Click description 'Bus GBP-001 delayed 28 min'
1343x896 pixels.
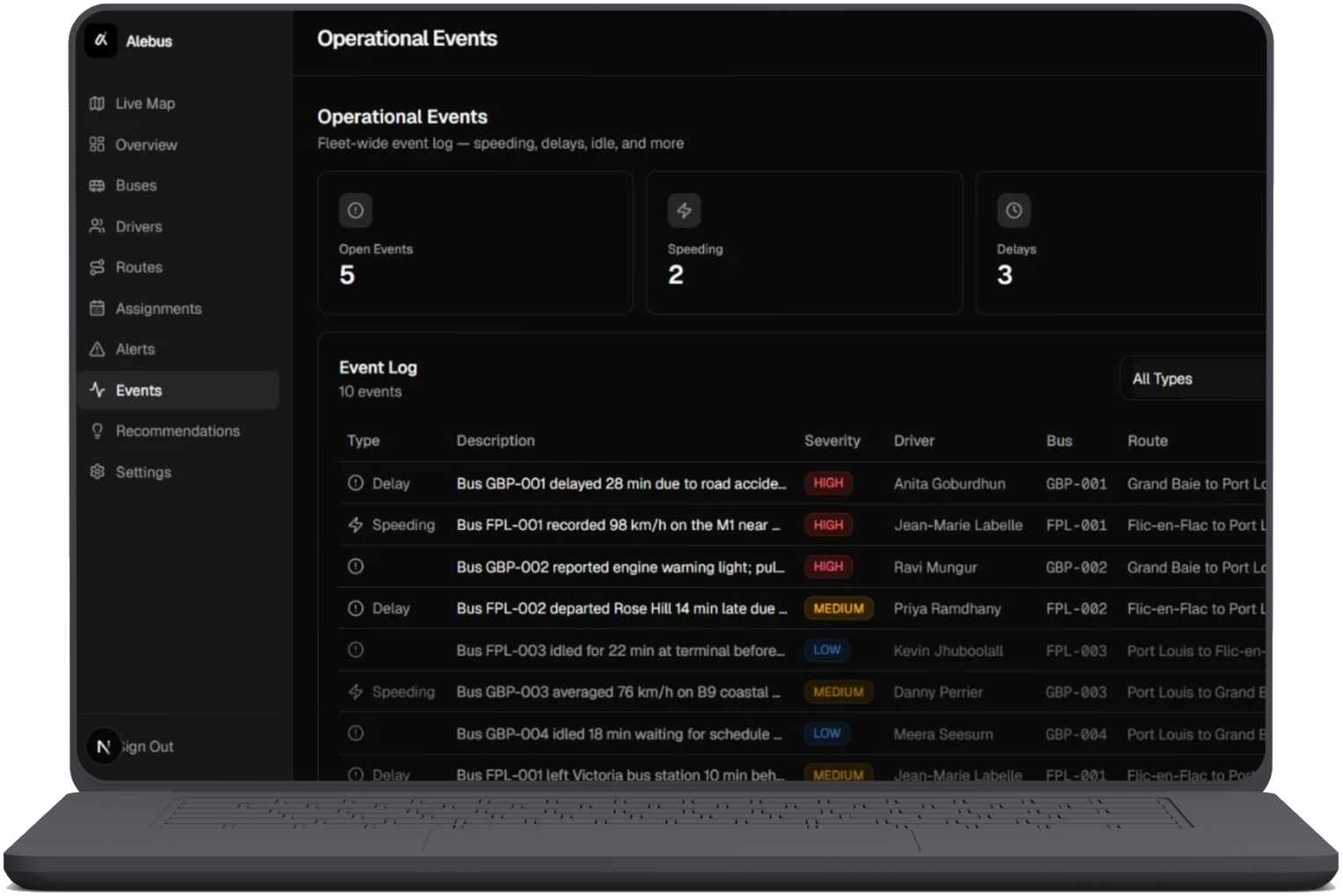click(621, 483)
